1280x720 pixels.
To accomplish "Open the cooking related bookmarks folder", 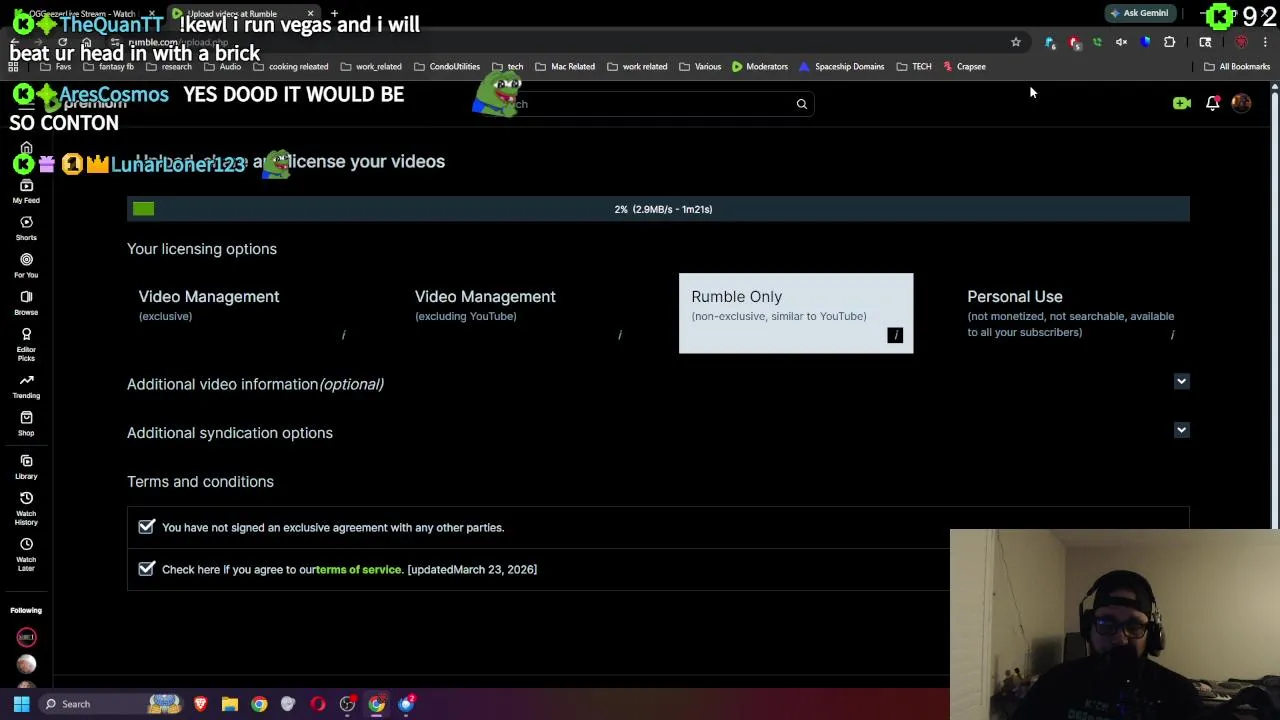I will [290, 67].
